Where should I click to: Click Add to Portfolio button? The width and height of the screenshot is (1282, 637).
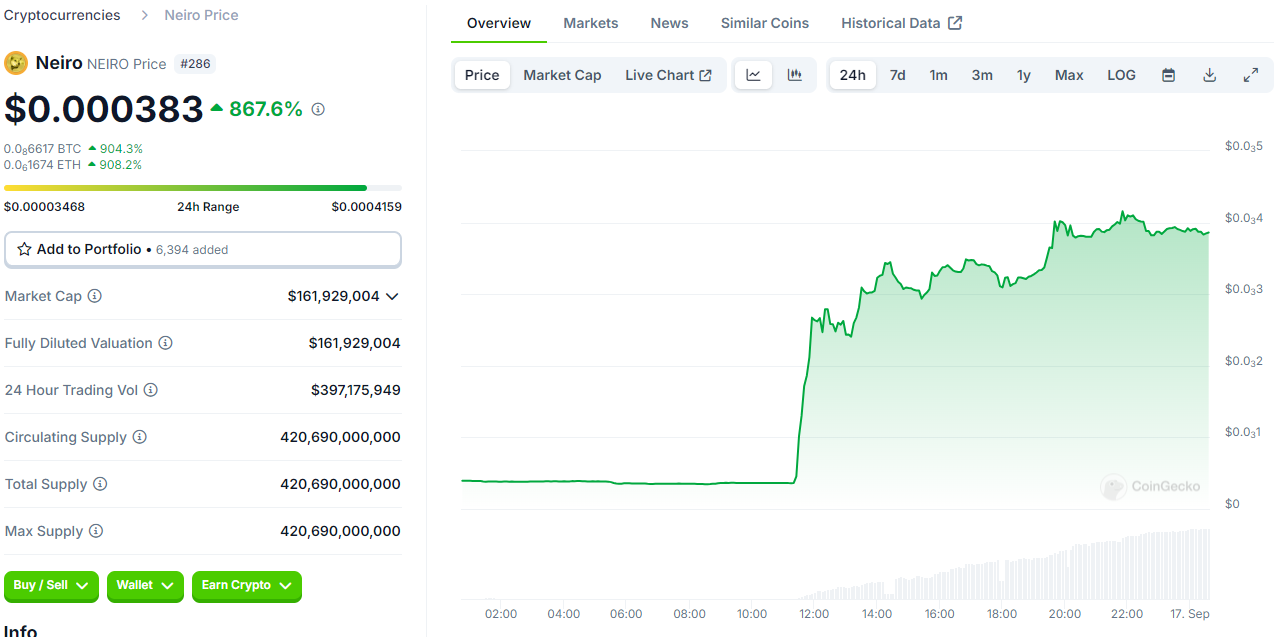203,249
